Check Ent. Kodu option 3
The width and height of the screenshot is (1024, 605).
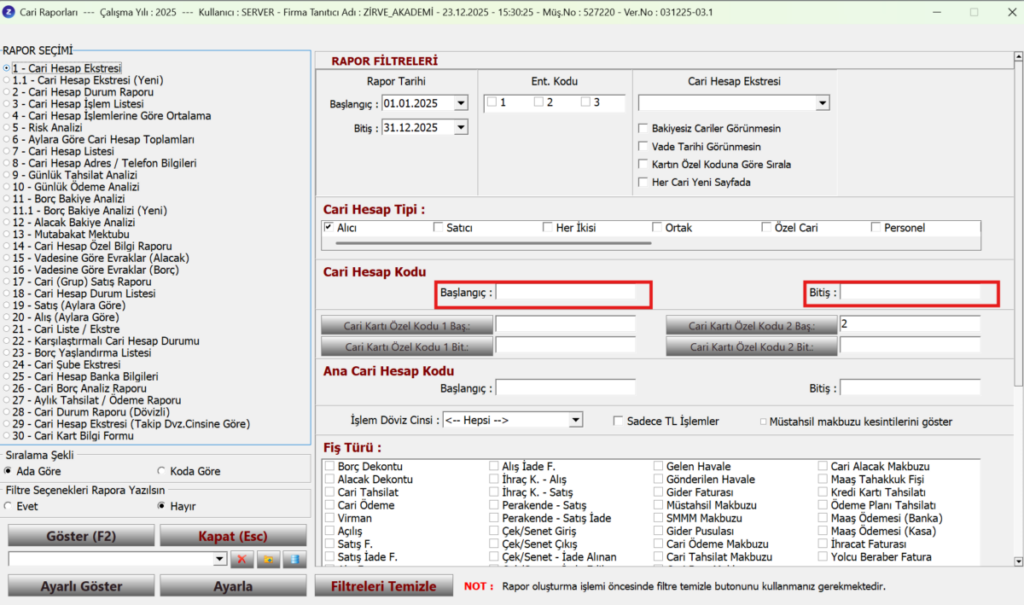[x=586, y=102]
